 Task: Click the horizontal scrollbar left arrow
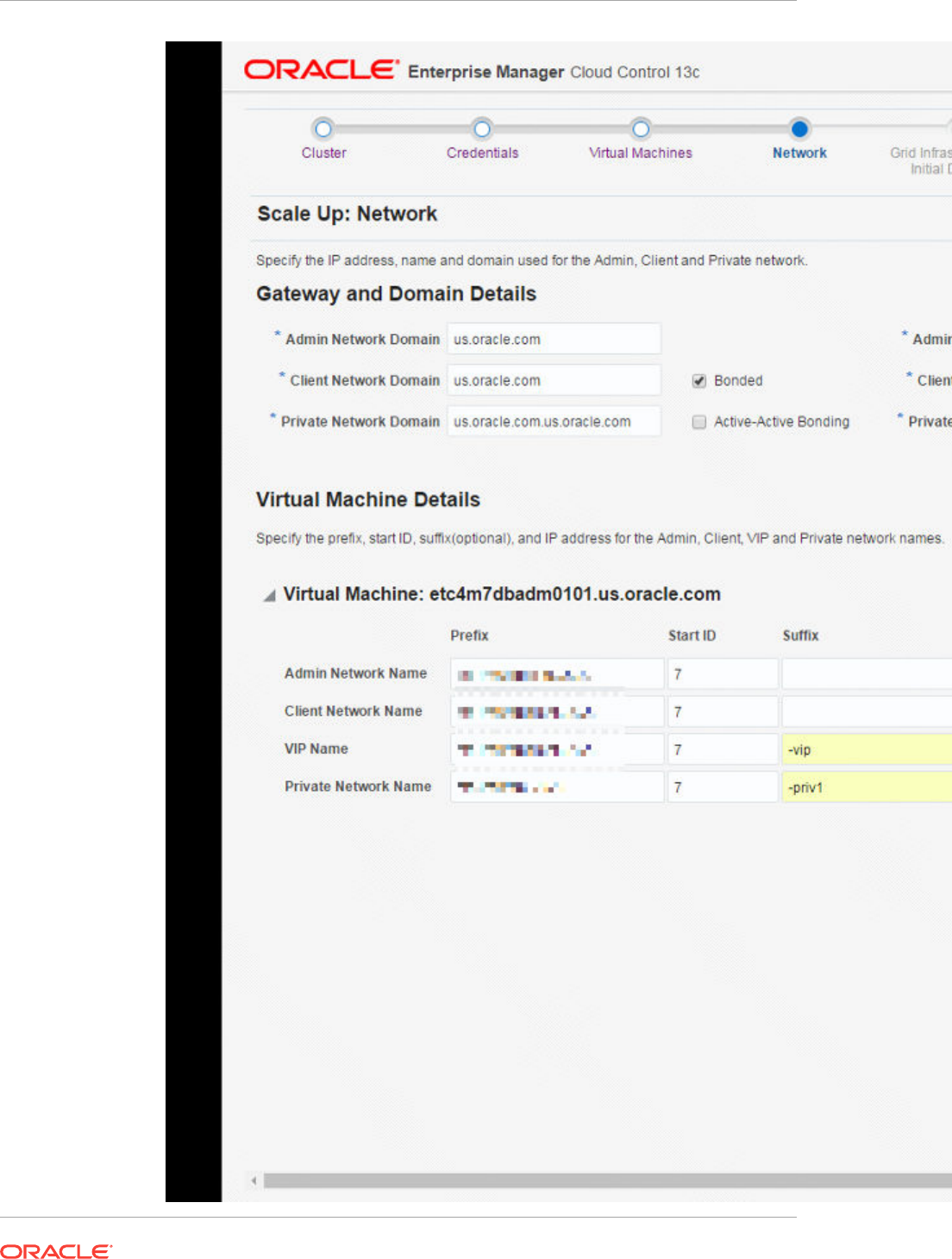[x=254, y=1181]
